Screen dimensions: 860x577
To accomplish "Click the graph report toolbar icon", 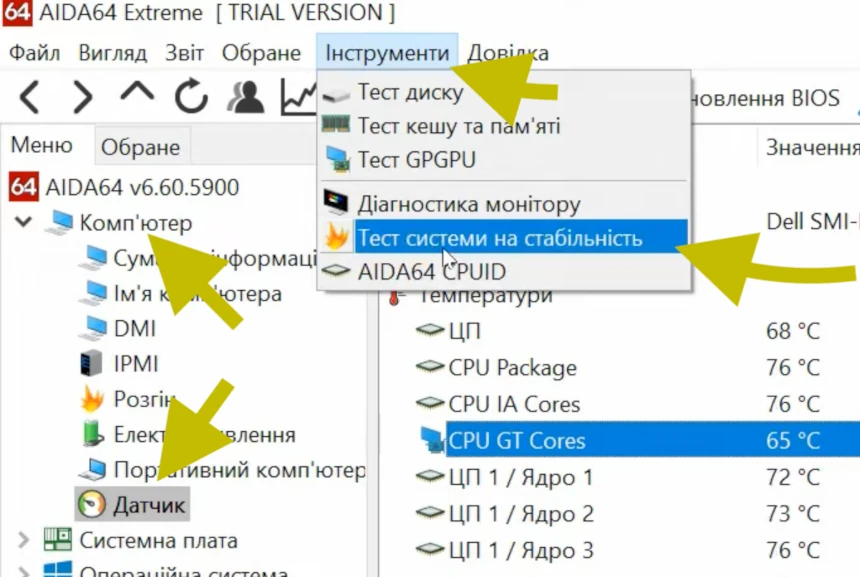I will (x=298, y=97).
